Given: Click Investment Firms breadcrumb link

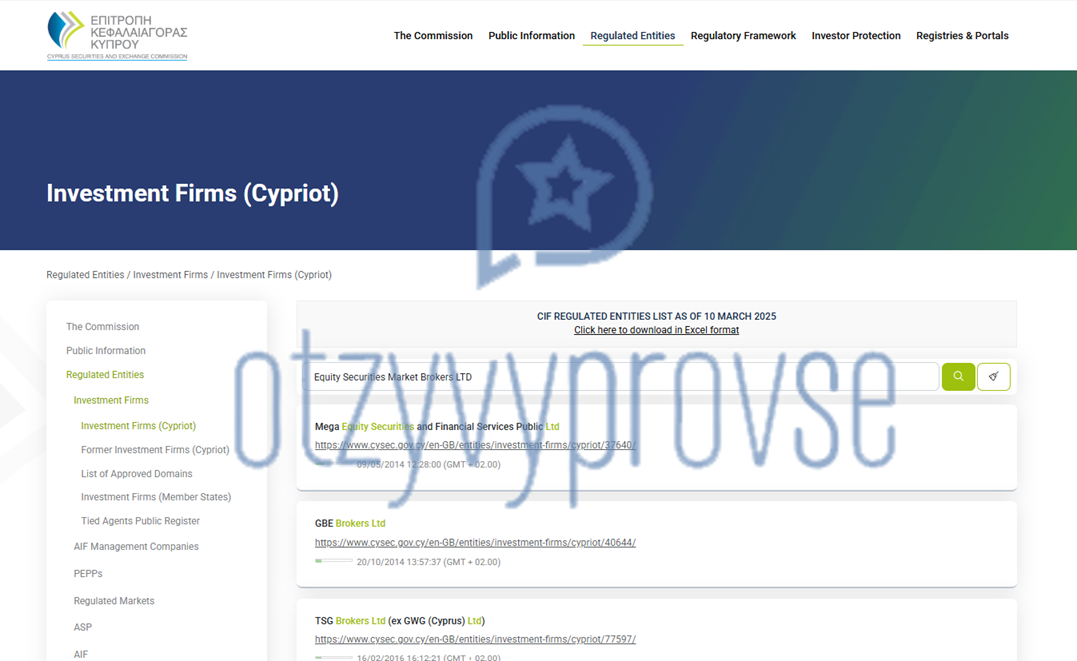Looking at the screenshot, I should click(x=170, y=275).
